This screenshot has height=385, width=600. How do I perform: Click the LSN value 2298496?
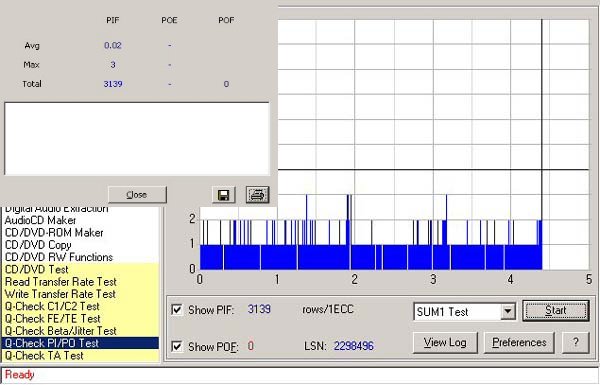click(354, 346)
